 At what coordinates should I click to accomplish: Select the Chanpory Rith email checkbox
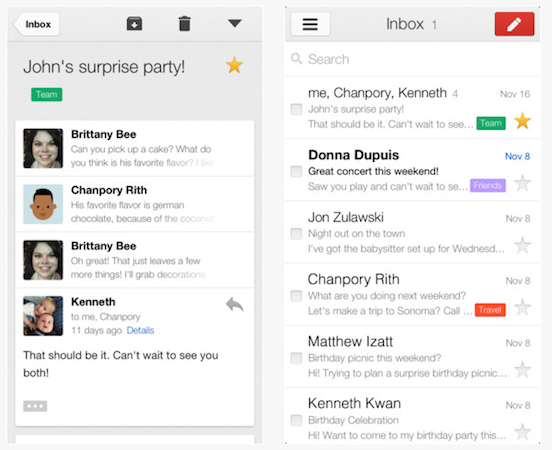tap(296, 296)
